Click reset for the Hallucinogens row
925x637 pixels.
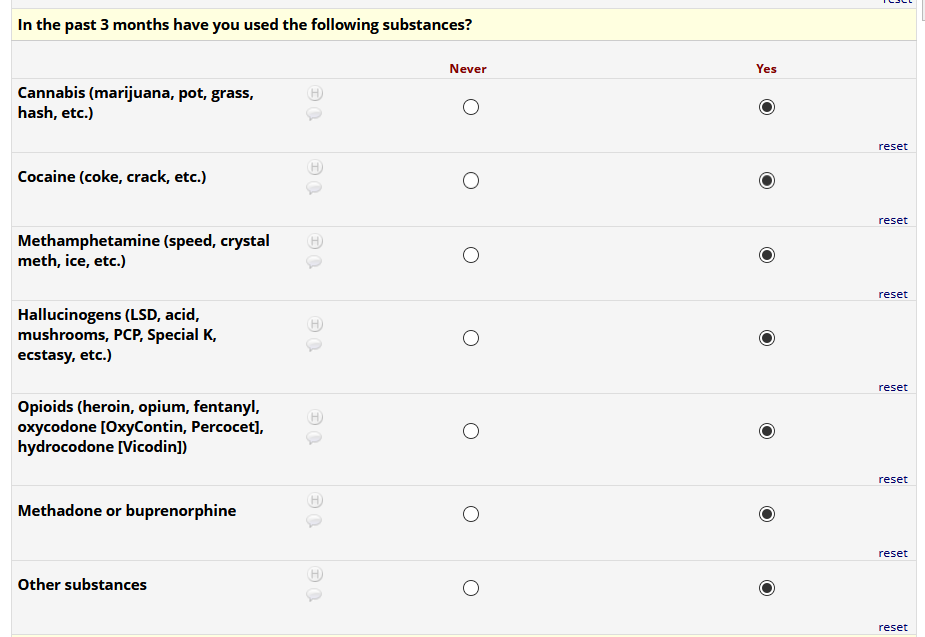click(x=893, y=387)
